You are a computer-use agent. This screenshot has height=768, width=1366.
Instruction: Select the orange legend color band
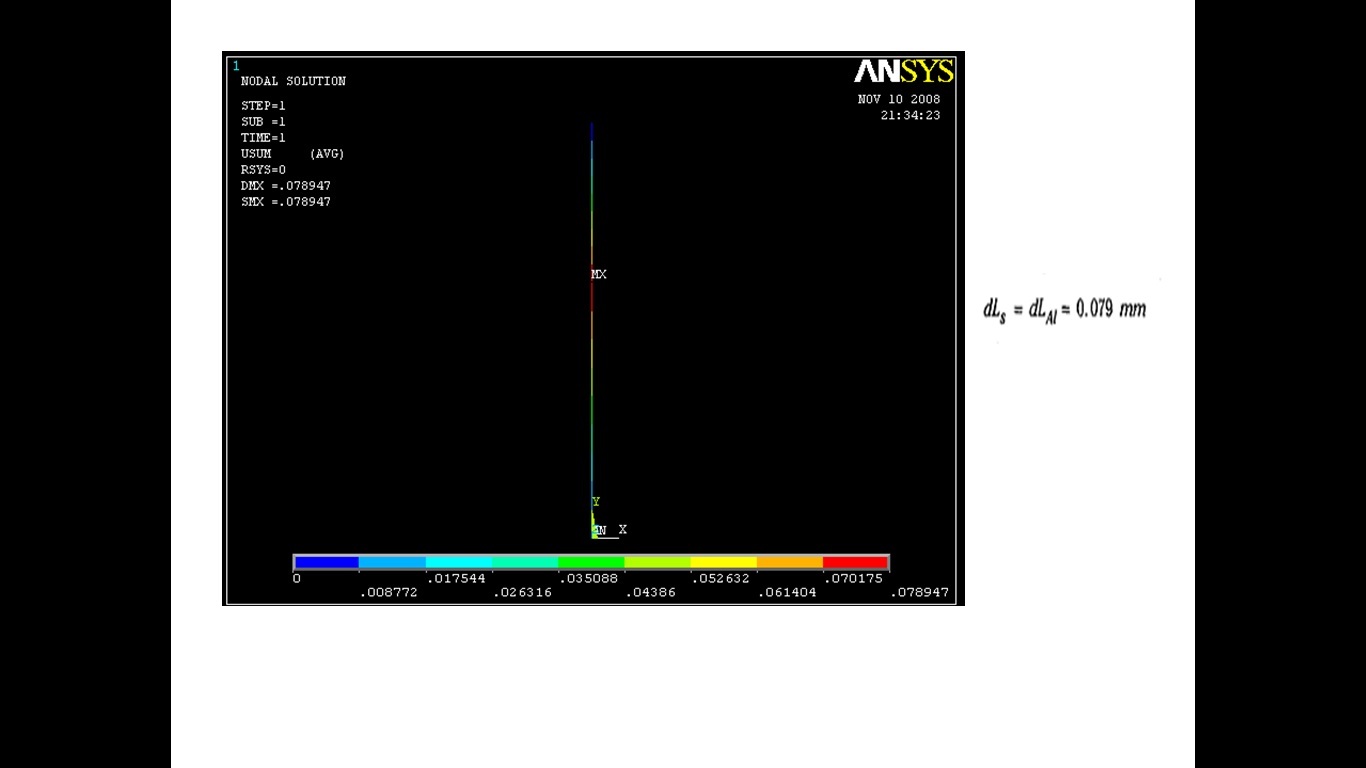789,563
